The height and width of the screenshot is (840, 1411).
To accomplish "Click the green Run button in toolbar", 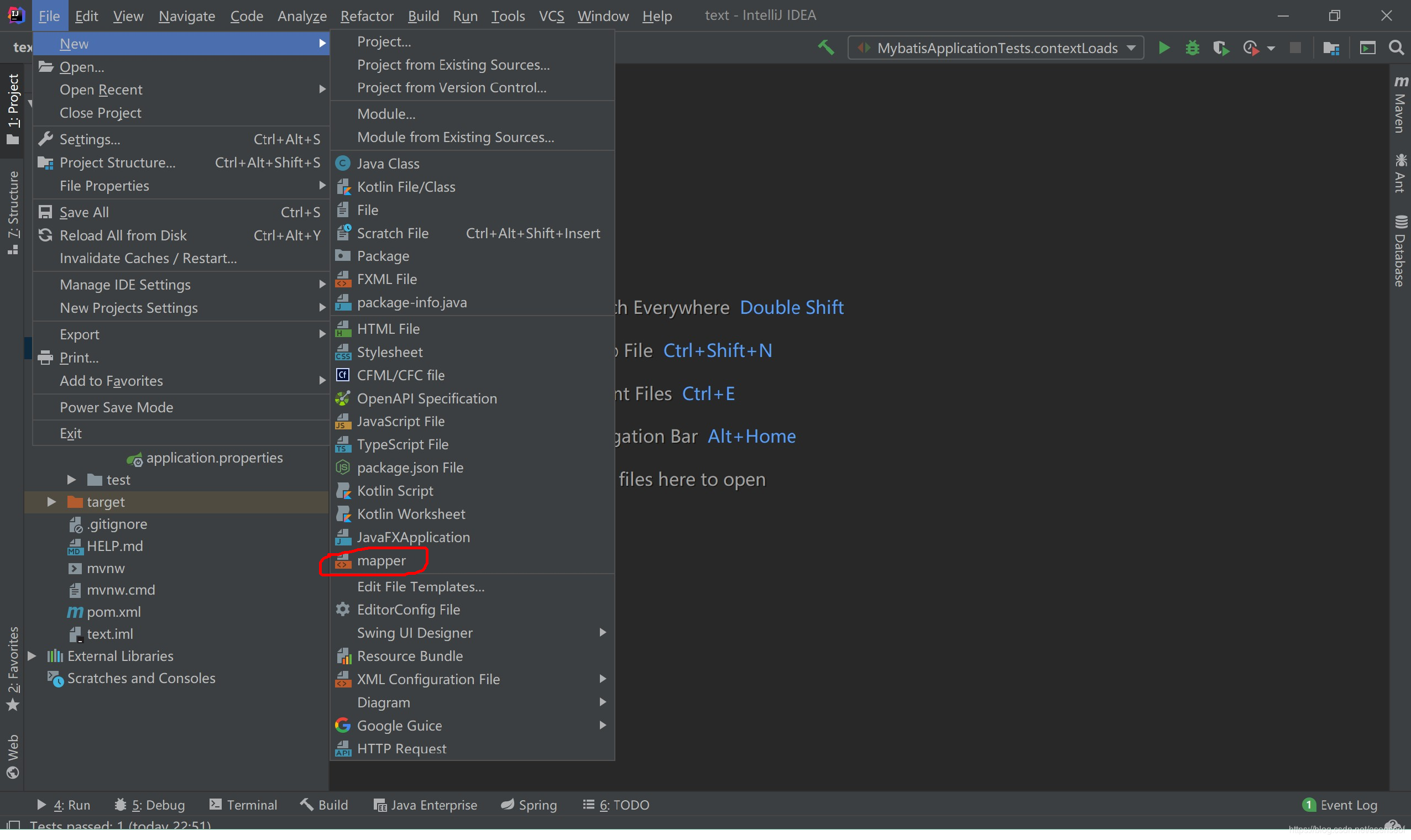I will point(1163,48).
